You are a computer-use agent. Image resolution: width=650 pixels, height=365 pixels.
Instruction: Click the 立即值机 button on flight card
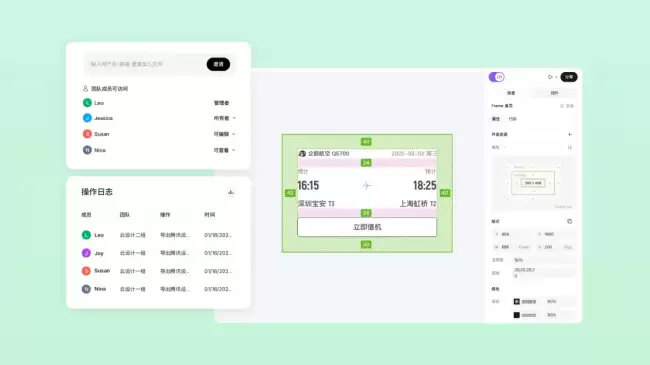tap(367, 227)
